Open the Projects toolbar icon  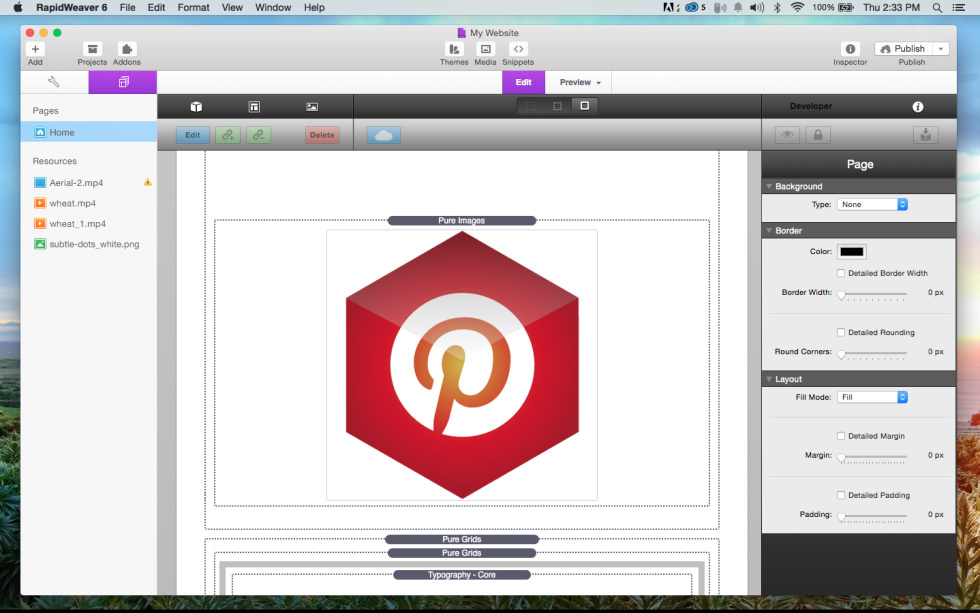(x=92, y=49)
